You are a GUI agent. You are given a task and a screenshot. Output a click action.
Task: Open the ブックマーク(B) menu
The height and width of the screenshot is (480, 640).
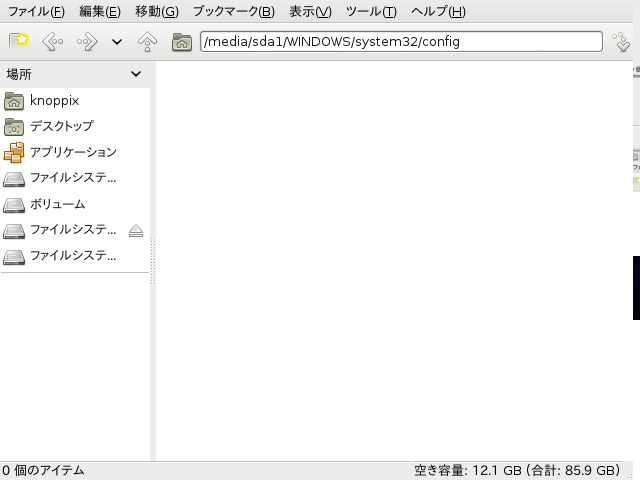[x=234, y=11]
